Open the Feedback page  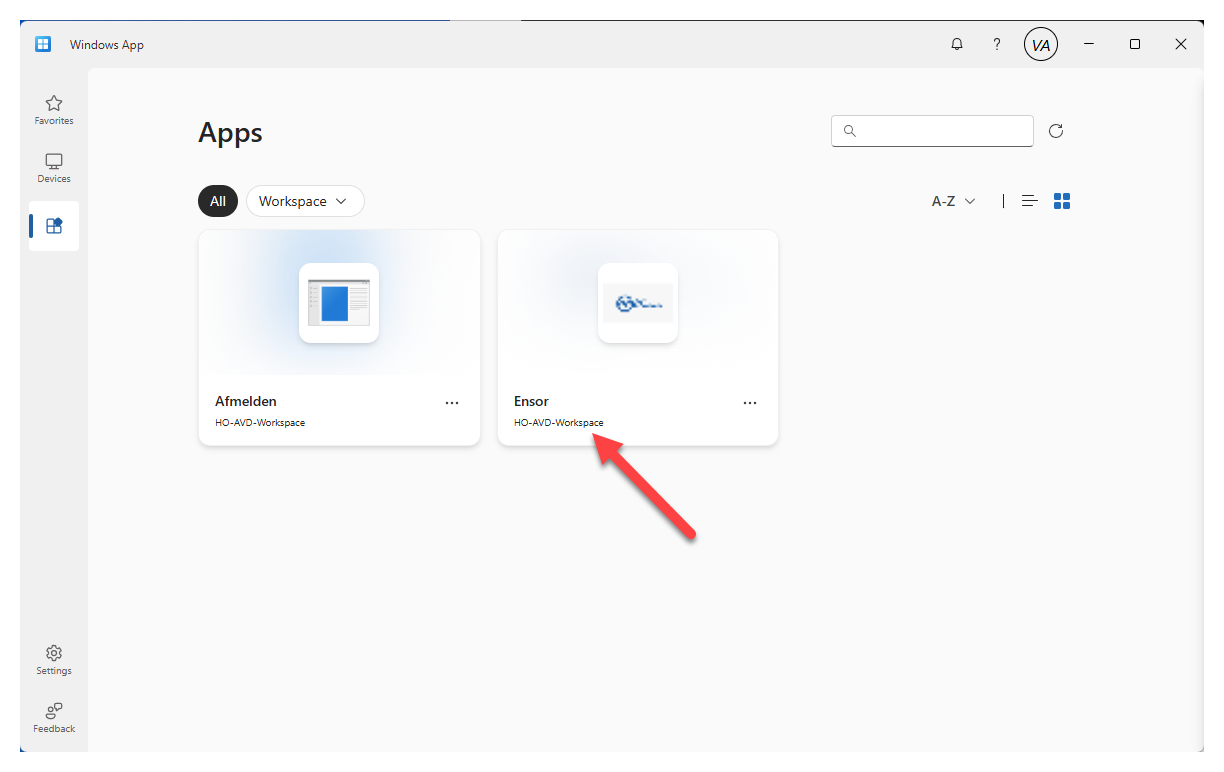point(54,717)
